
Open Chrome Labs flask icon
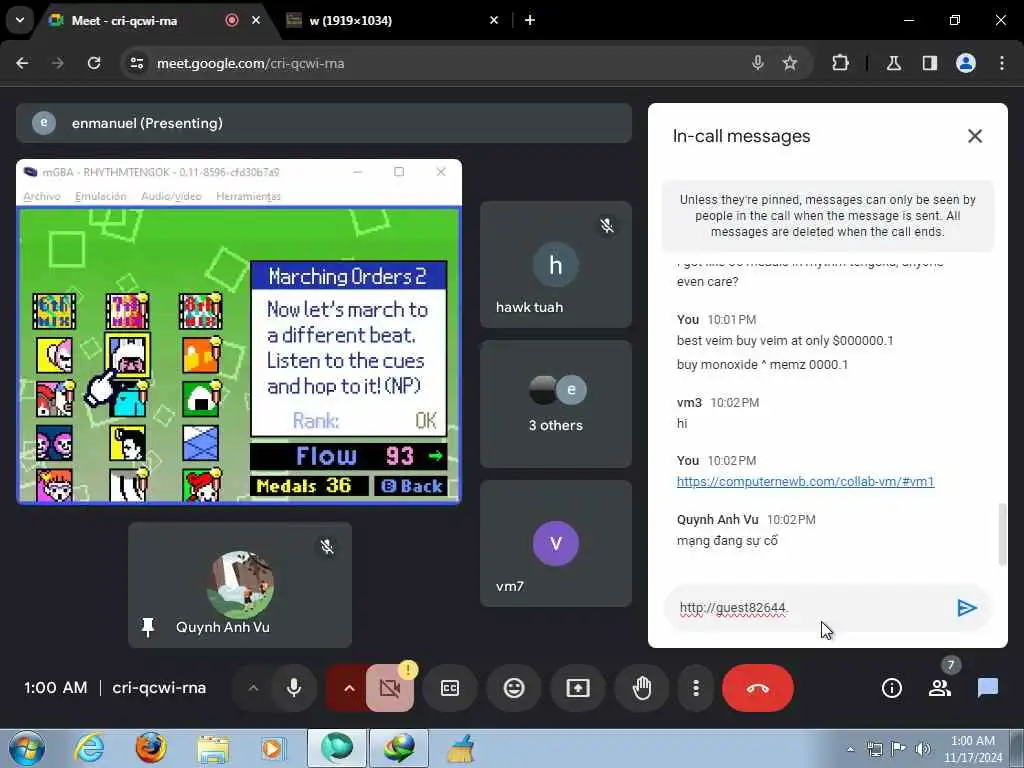pyautogui.click(x=894, y=63)
